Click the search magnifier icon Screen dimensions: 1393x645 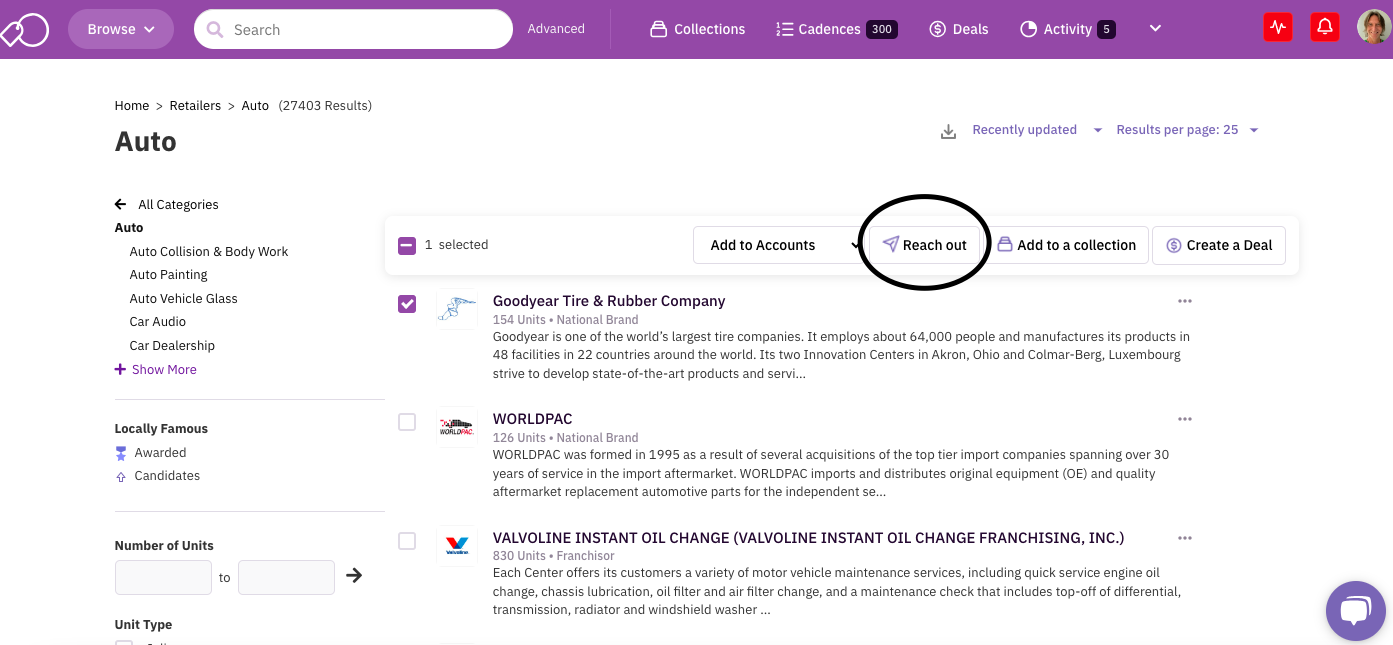pos(215,30)
